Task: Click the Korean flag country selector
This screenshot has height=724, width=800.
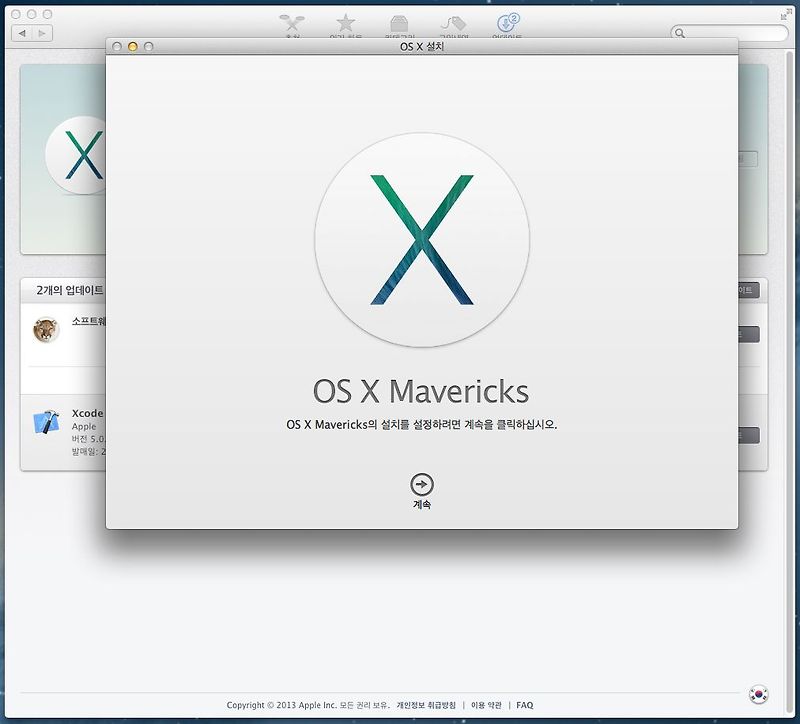Action: click(759, 694)
